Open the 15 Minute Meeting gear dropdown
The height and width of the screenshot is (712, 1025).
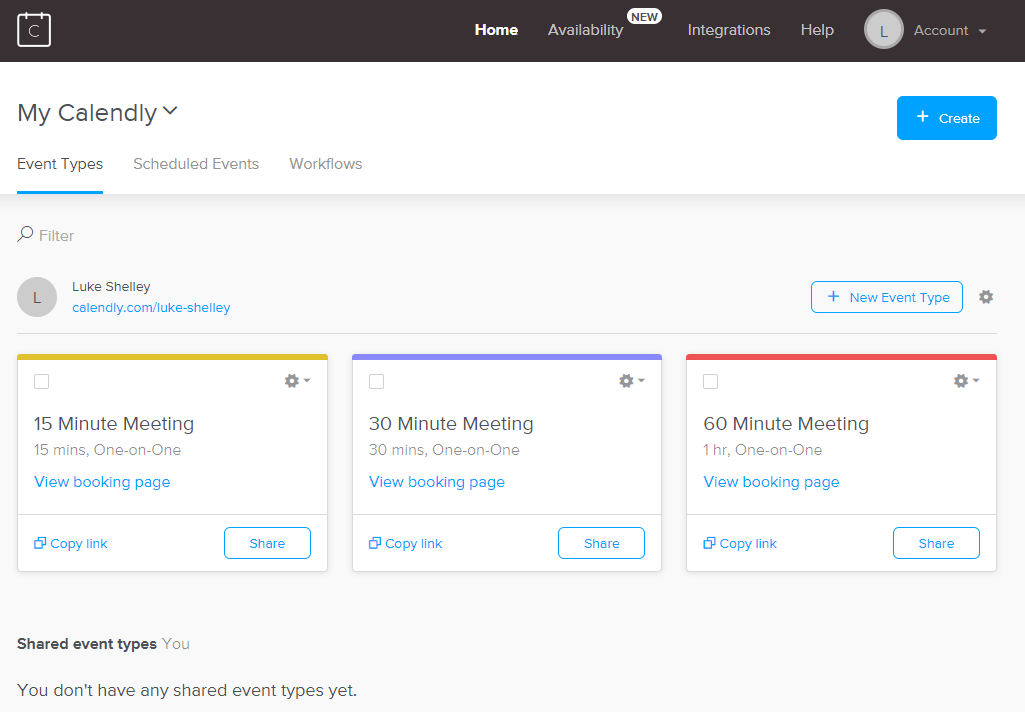click(297, 381)
